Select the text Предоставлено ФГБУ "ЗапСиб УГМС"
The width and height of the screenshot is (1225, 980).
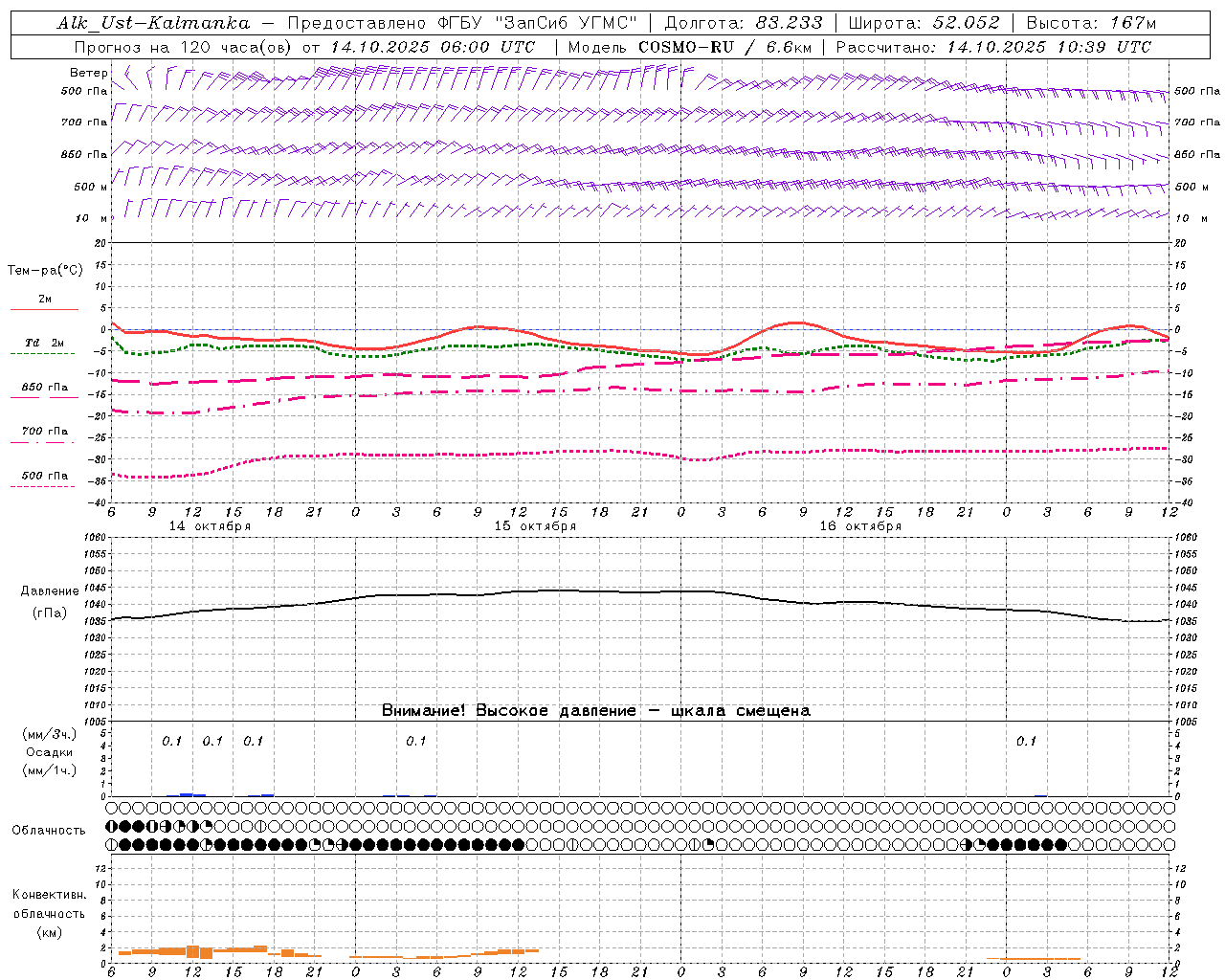click(x=462, y=23)
